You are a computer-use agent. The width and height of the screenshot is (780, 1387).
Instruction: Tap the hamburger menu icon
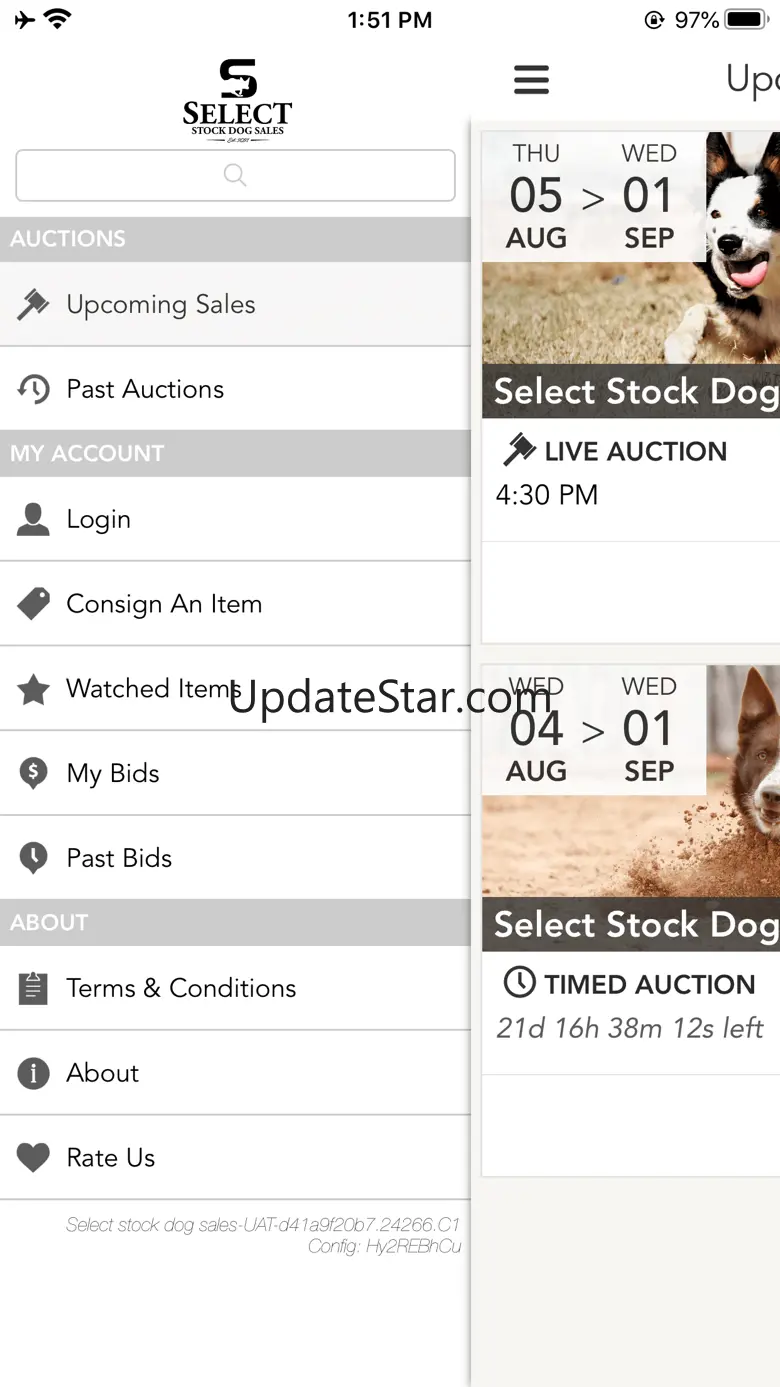531,80
